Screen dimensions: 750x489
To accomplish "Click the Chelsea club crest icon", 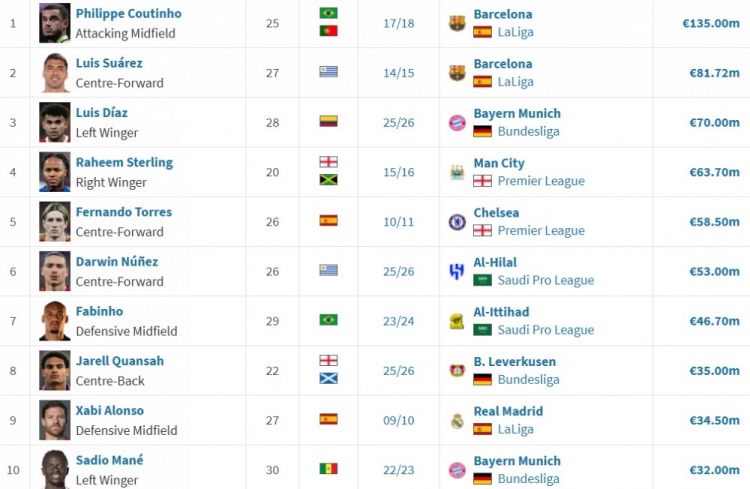I will point(457,221).
